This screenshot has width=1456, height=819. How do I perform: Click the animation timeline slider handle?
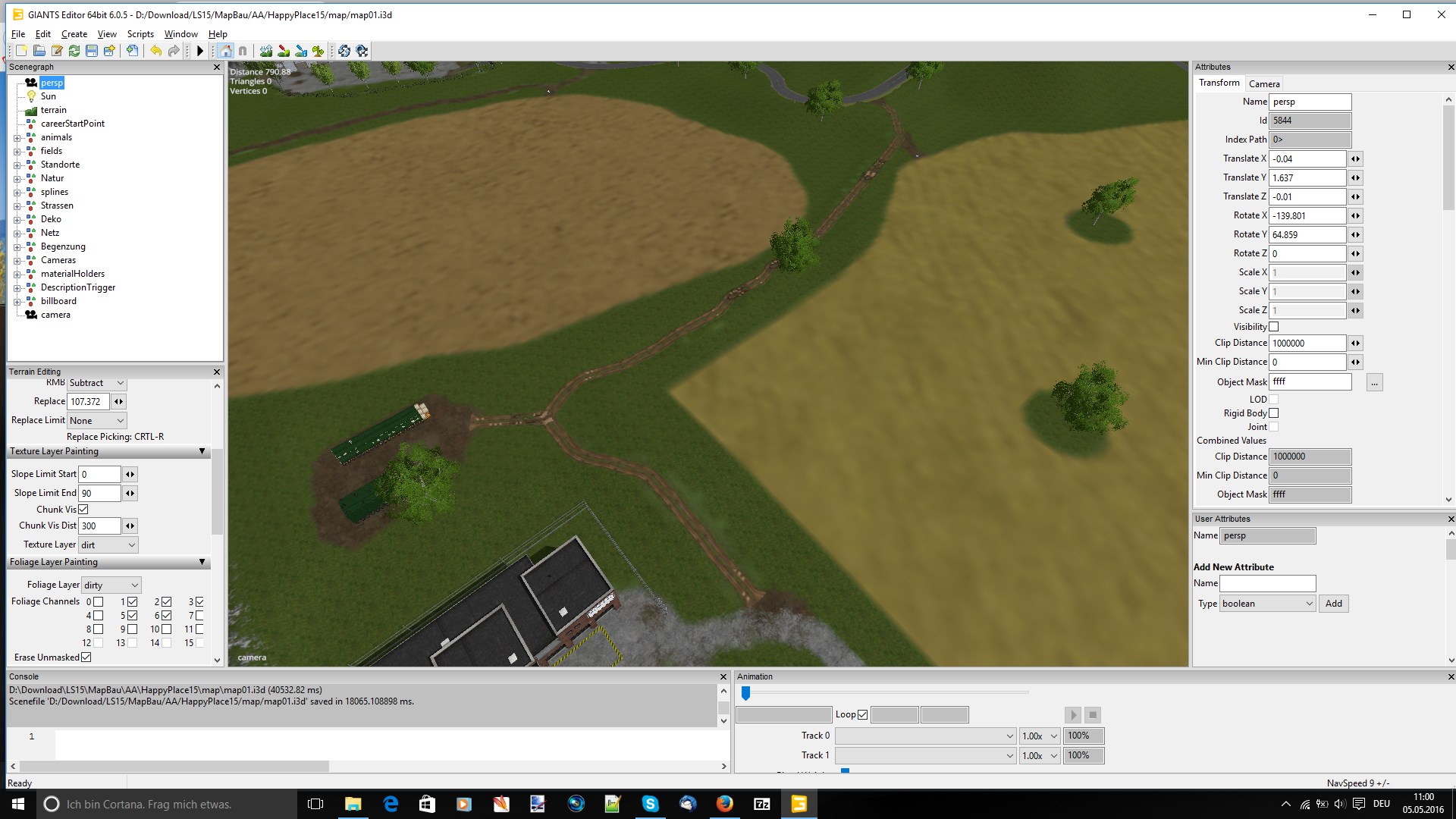point(745,693)
